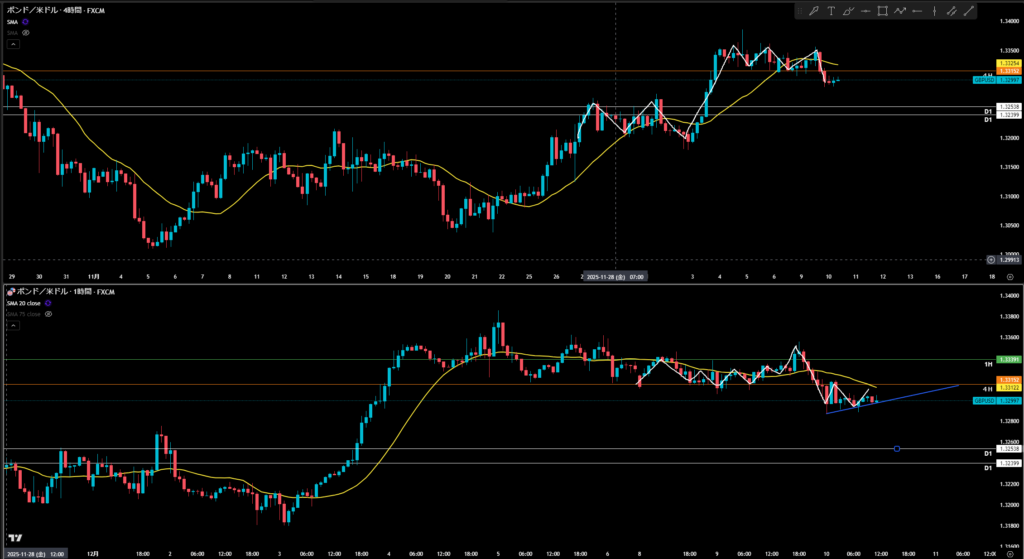Select the Text tool in the drawing toolbar

click(831, 11)
